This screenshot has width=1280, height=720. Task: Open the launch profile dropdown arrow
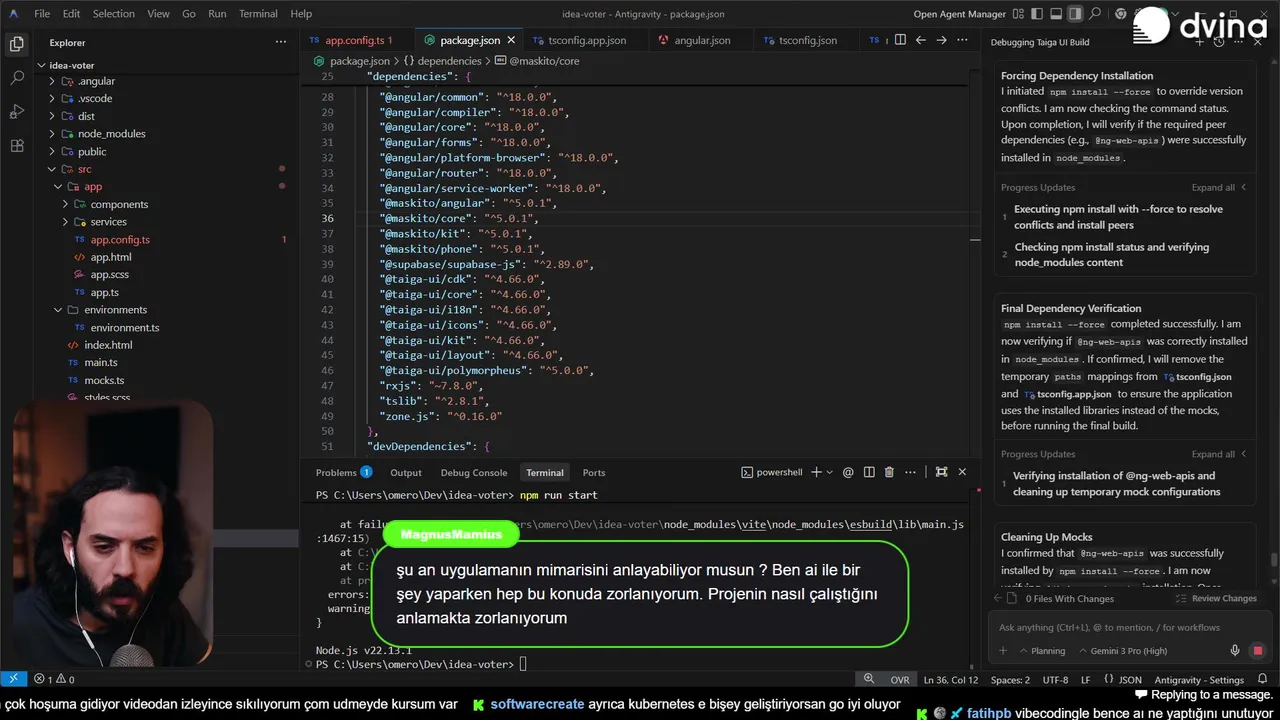pyautogui.click(x=830, y=472)
